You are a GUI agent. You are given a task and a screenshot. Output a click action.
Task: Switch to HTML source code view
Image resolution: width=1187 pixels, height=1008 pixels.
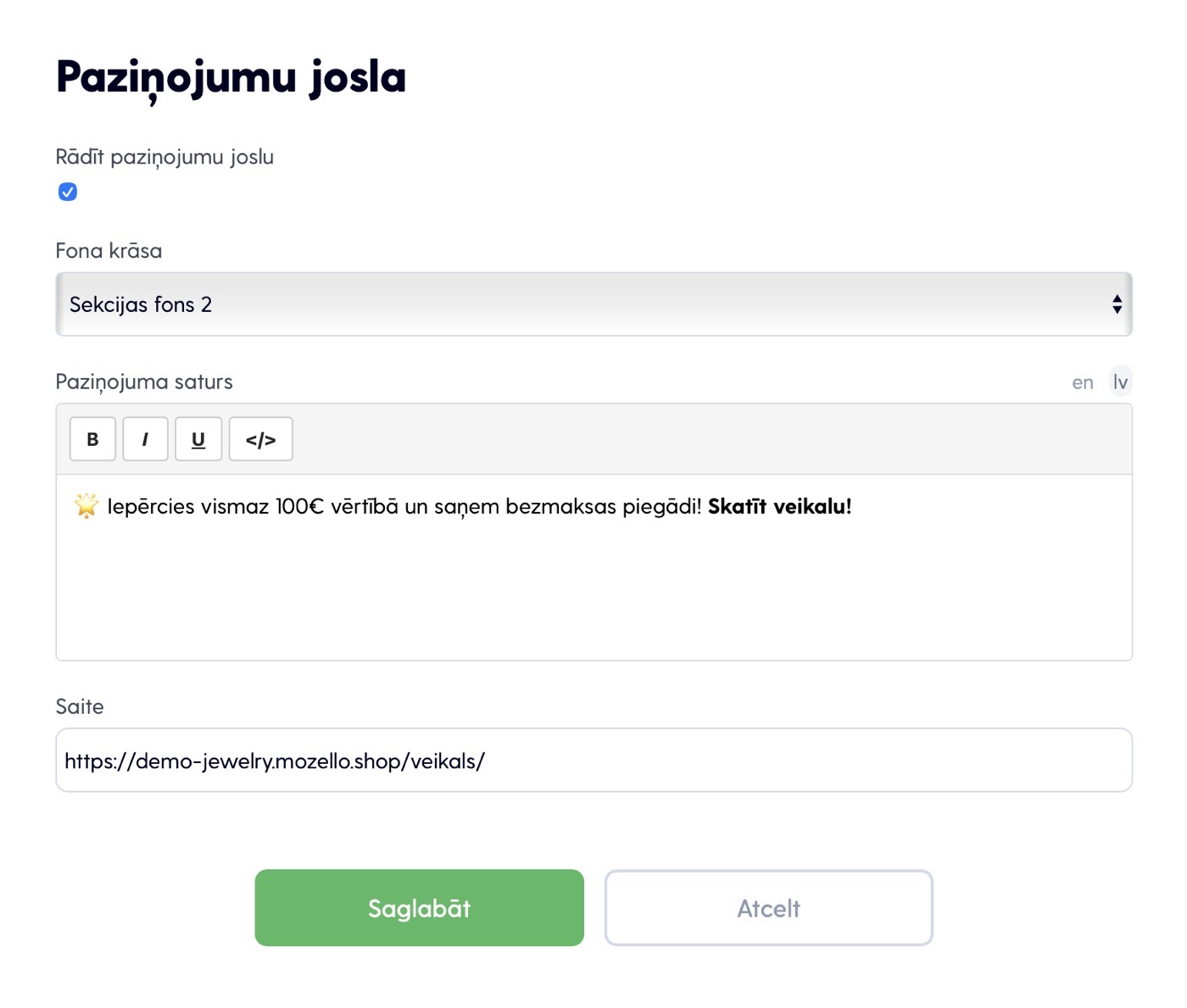click(260, 439)
